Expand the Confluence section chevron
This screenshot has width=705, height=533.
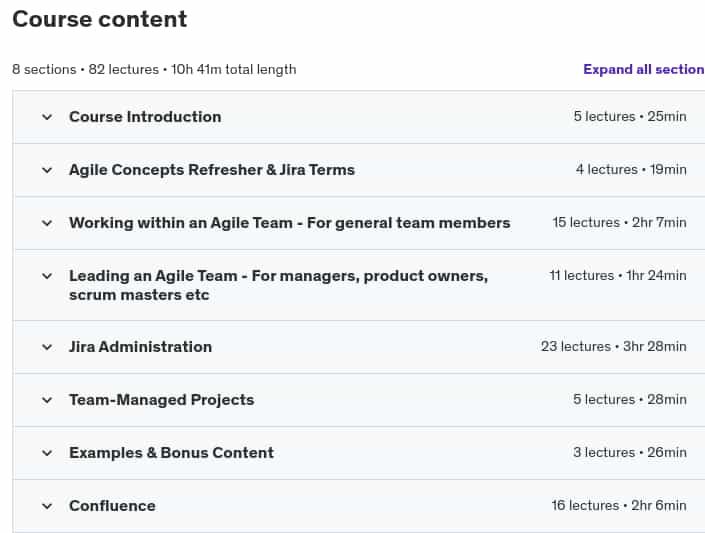pos(47,506)
